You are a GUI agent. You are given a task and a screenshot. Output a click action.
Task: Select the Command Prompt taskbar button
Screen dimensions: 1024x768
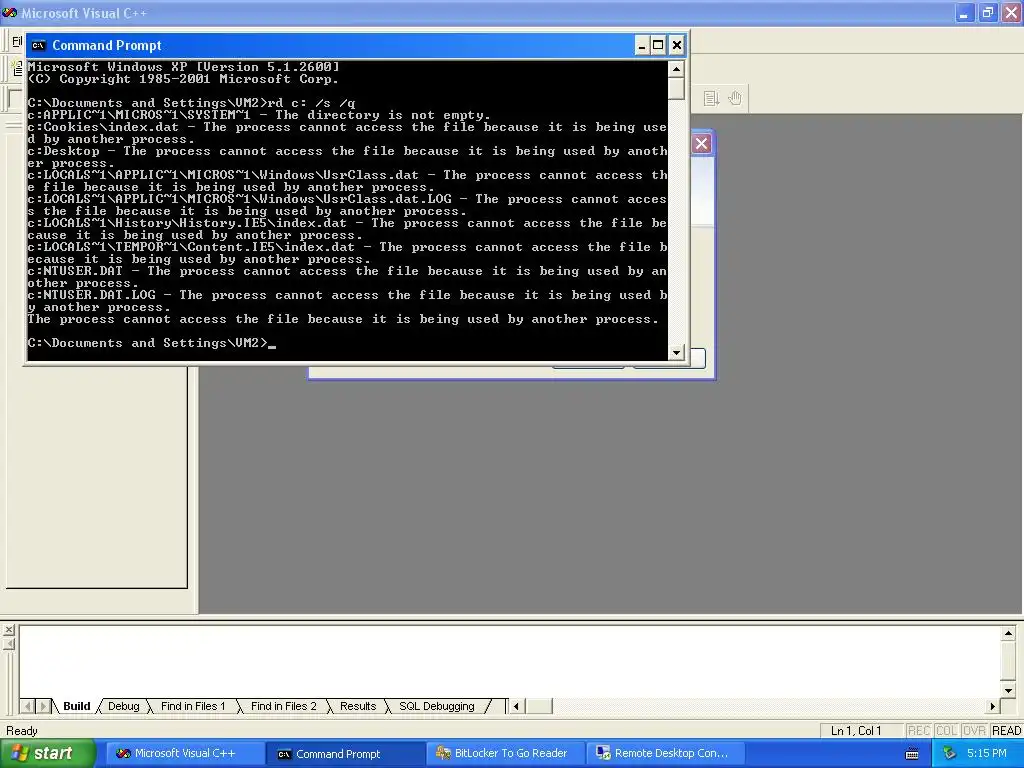345,754
